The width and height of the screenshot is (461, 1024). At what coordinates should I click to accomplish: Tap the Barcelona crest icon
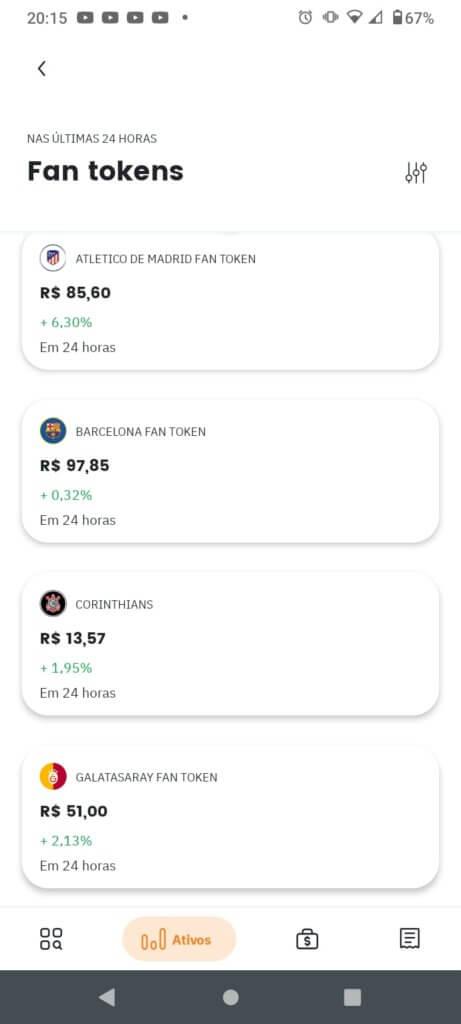click(x=53, y=431)
